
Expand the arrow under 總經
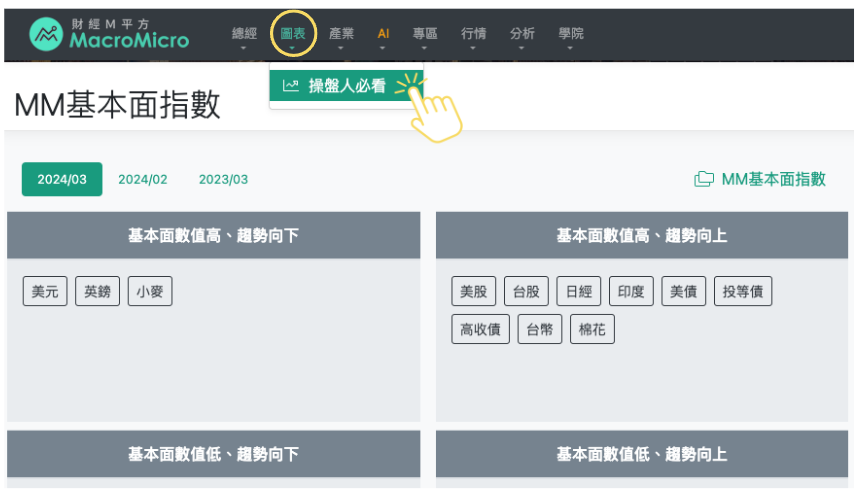point(244,48)
